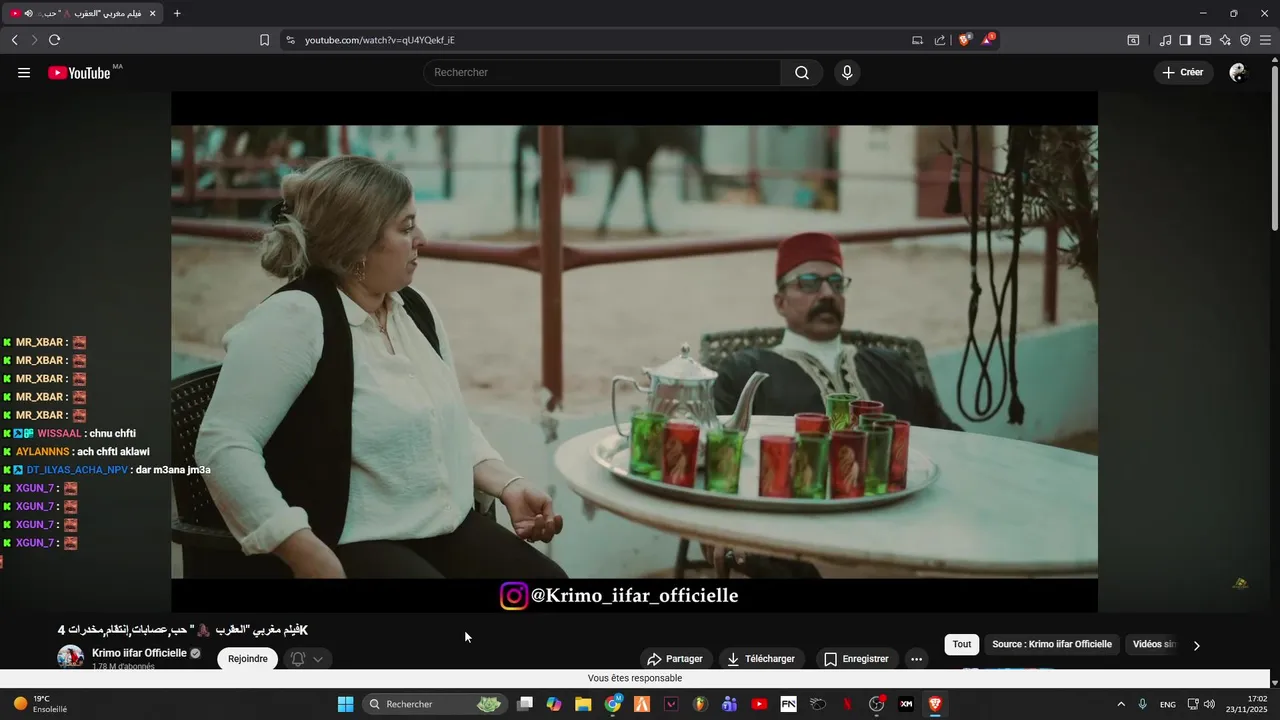Viewport: 1280px width, 720px height.
Task: Click the address bar URL
Action: [x=380, y=40]
